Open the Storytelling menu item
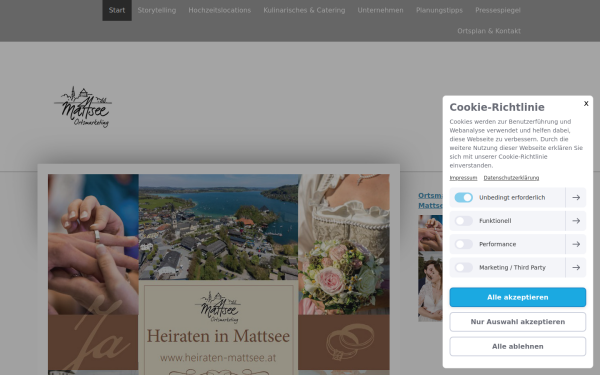The image size is (600, 375). (x=157, y=10)
